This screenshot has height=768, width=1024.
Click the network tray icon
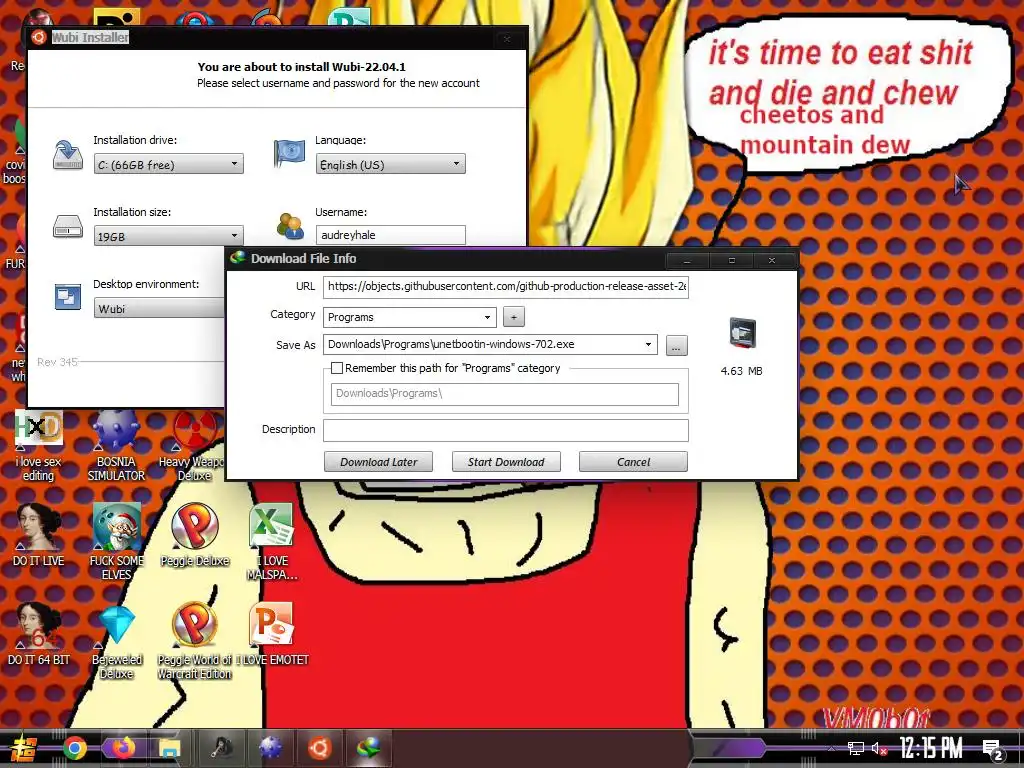pos(856,748)
